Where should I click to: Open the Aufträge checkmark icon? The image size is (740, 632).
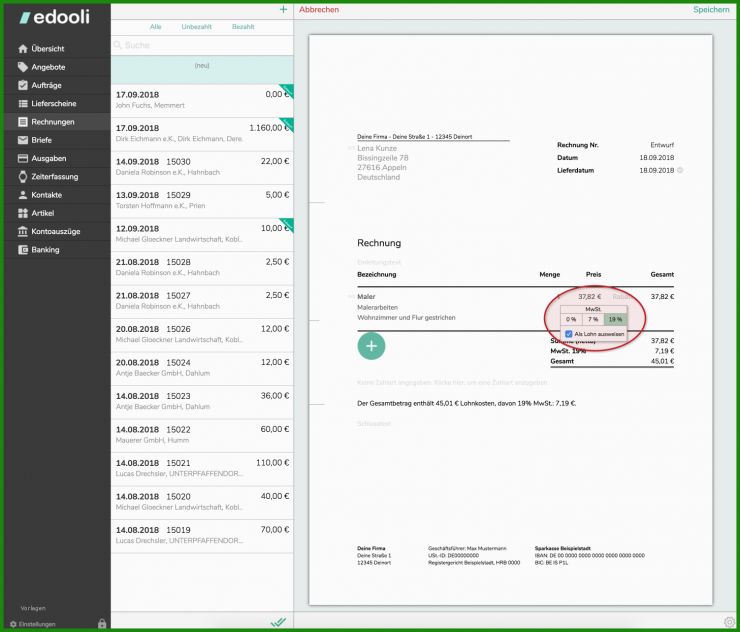(x=23, y=85)
